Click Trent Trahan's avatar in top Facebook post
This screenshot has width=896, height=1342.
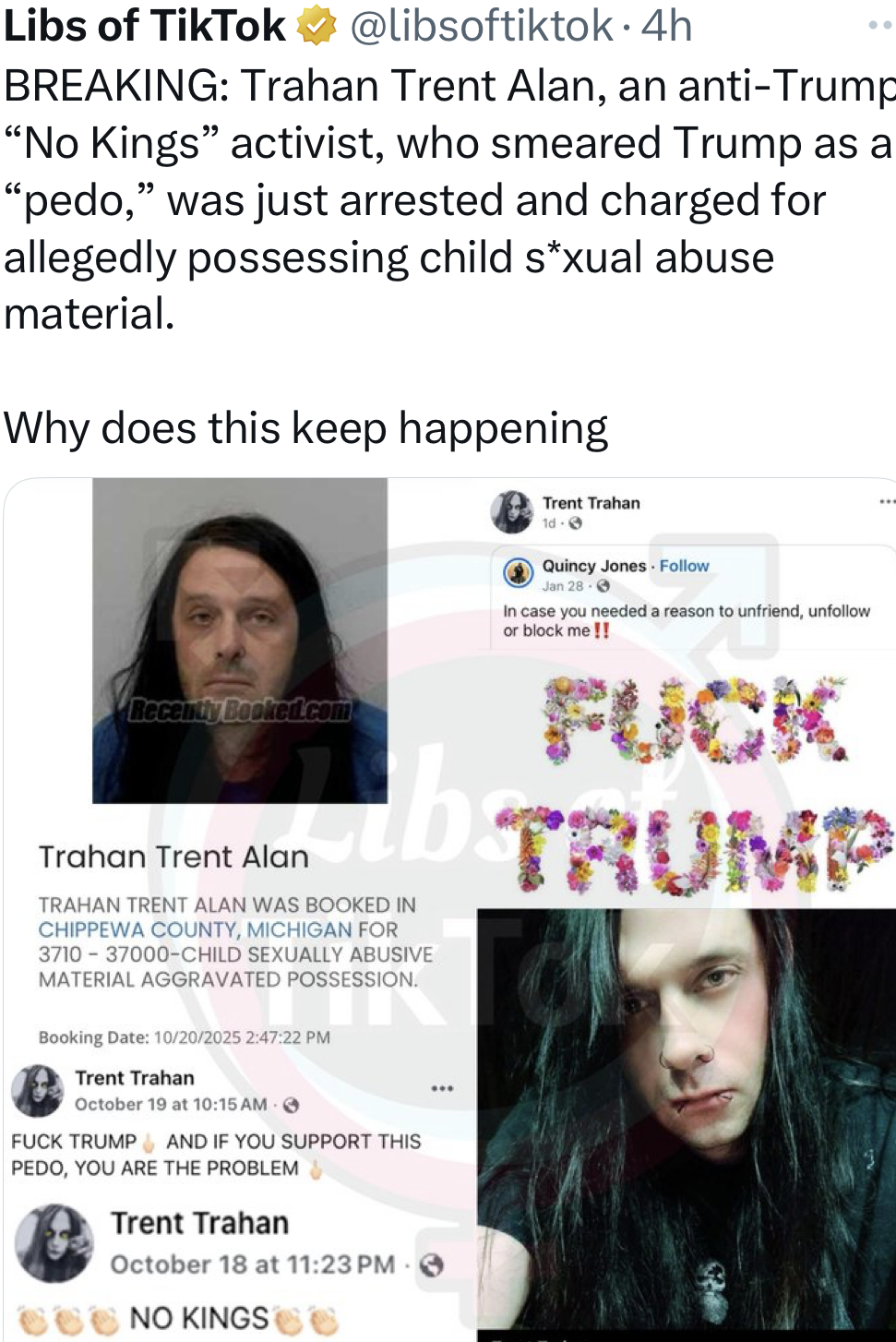point(512,512)
